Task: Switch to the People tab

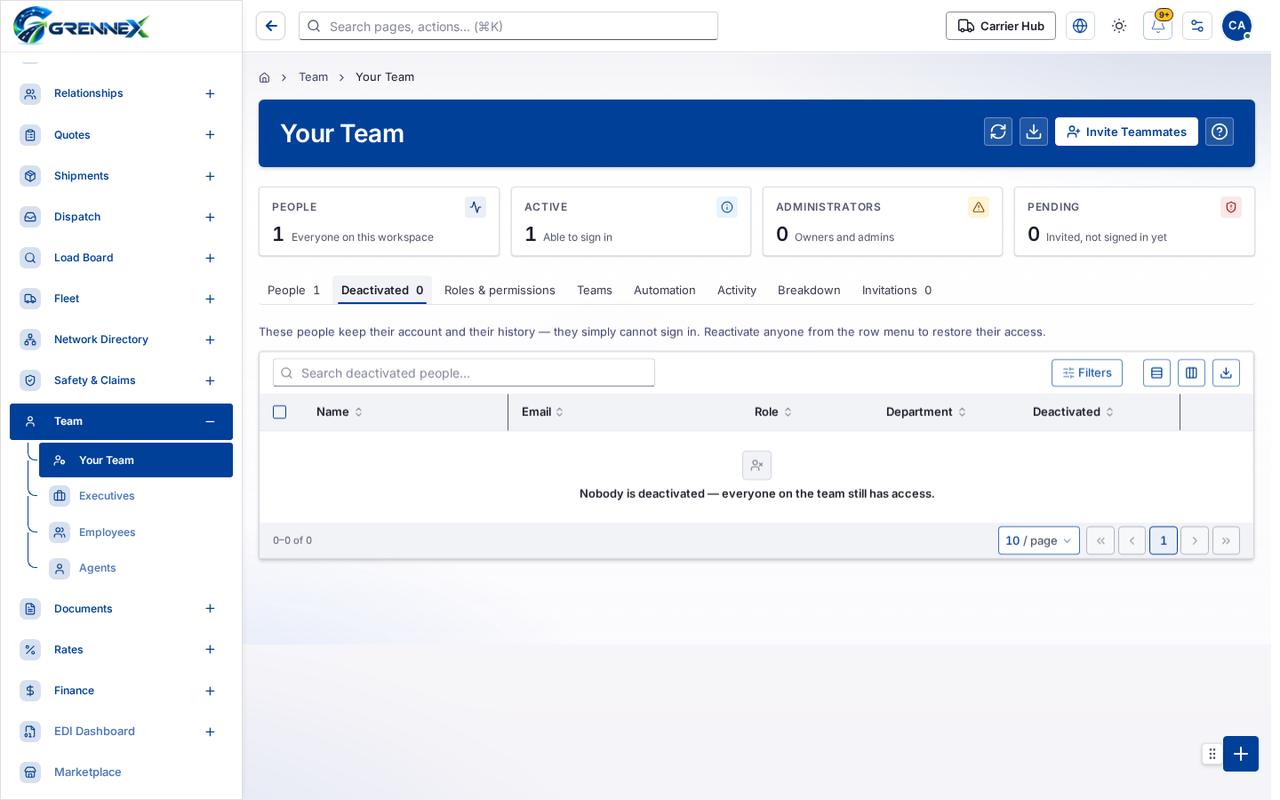Action: 294,290
